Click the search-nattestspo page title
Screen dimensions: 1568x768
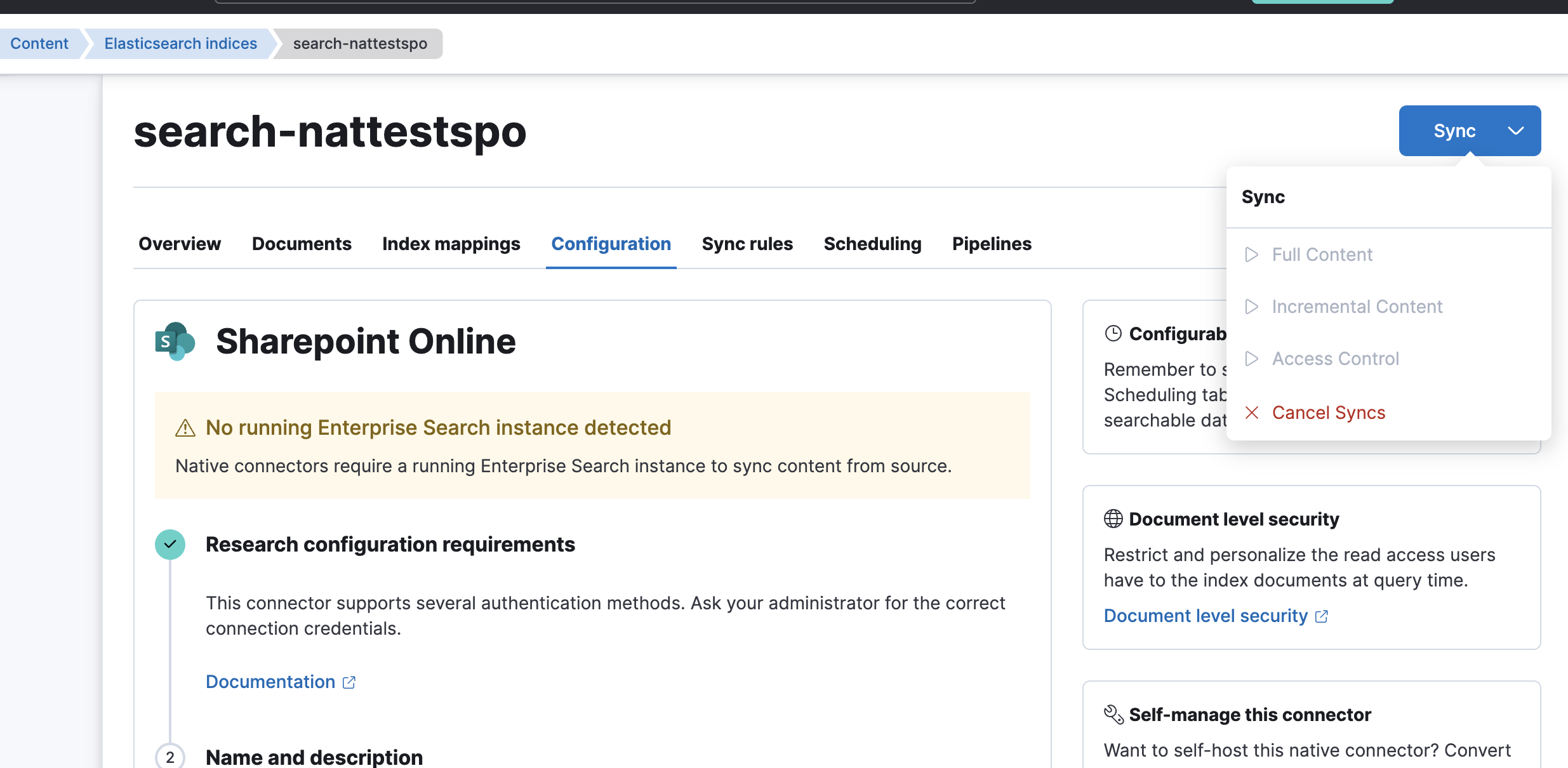pyautogui.click(x=330, y=132)
